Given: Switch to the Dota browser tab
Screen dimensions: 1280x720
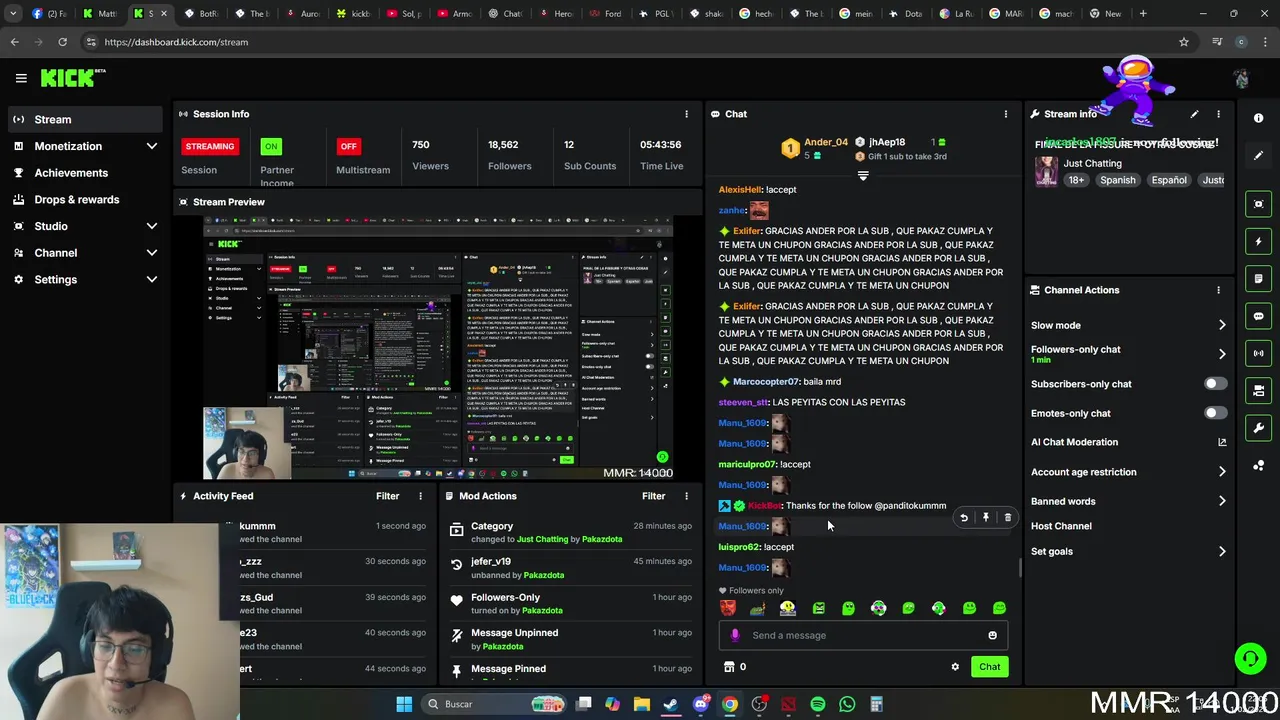Looking at the screenshot, I should [906, 14].
